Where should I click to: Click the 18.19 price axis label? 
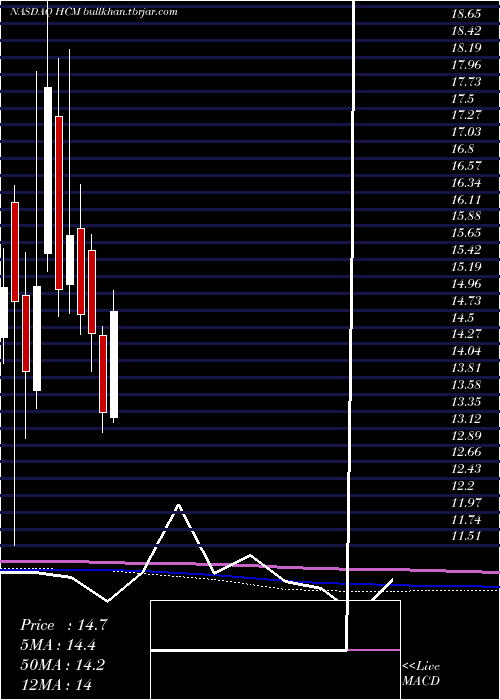(x=466, y=48)
